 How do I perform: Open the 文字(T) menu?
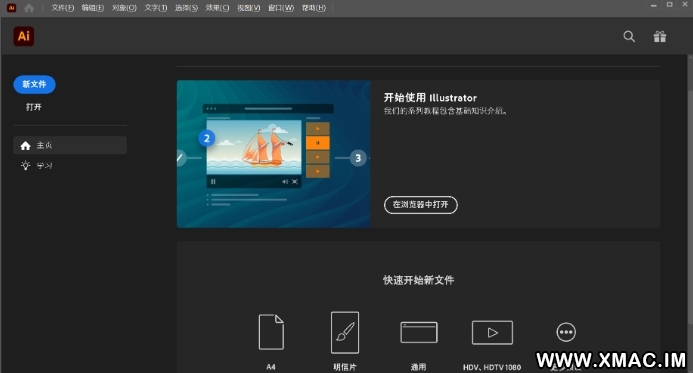pyautogui.click(x=156, y=8)
